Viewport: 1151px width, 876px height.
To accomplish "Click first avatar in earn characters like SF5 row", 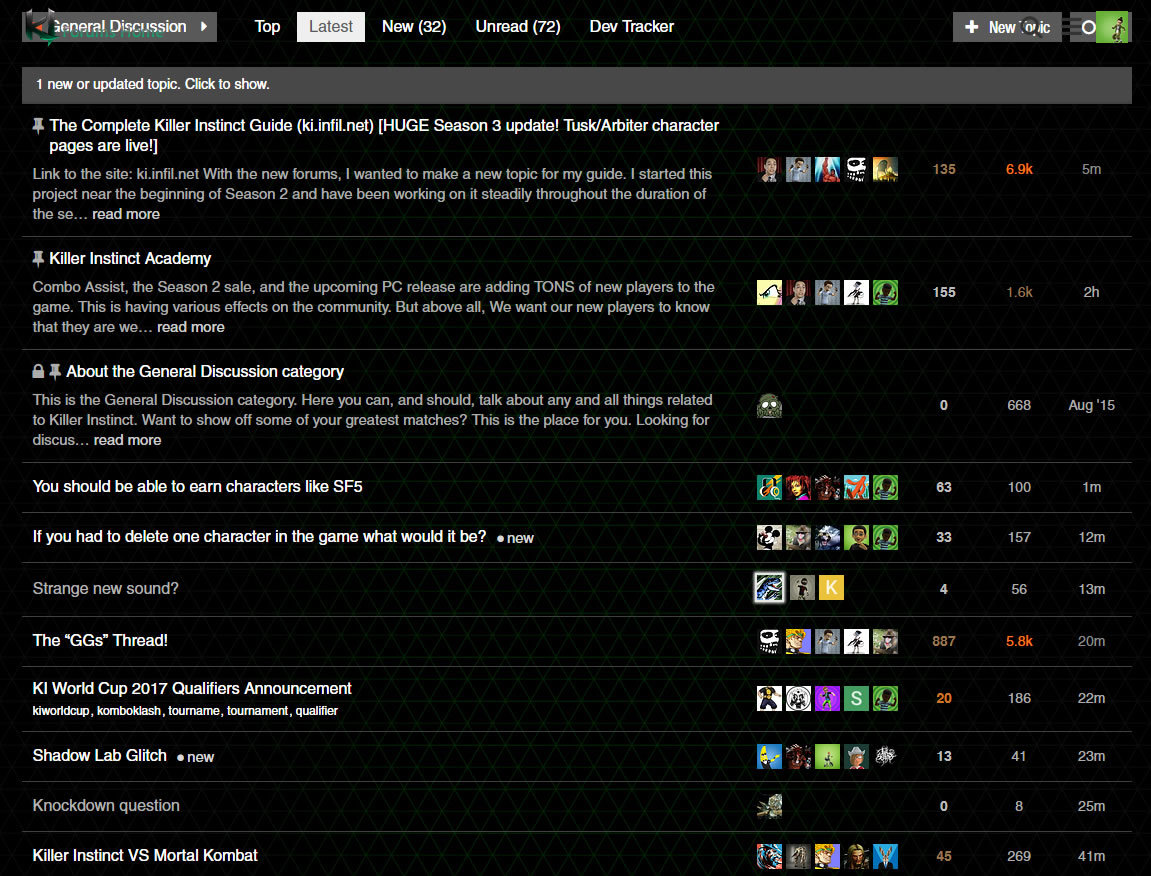I will point(769,488).
